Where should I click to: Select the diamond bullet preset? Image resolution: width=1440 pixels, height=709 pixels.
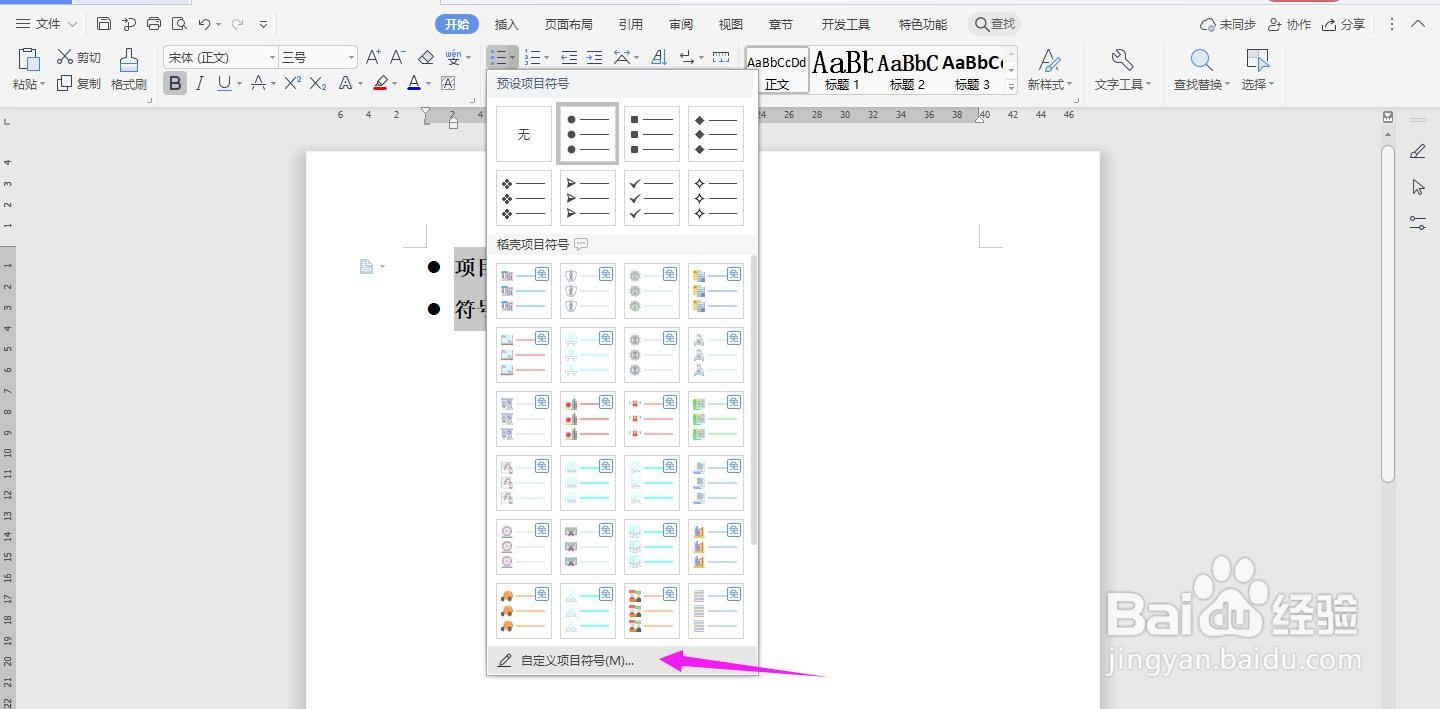tap(716, 134)
